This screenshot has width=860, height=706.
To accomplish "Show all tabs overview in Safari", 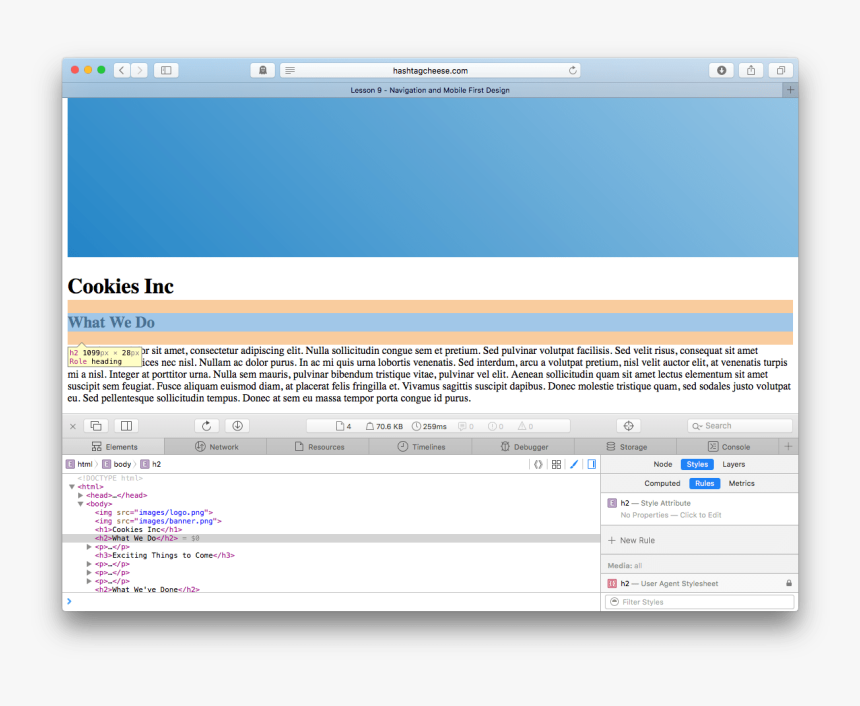I will 780,70.
